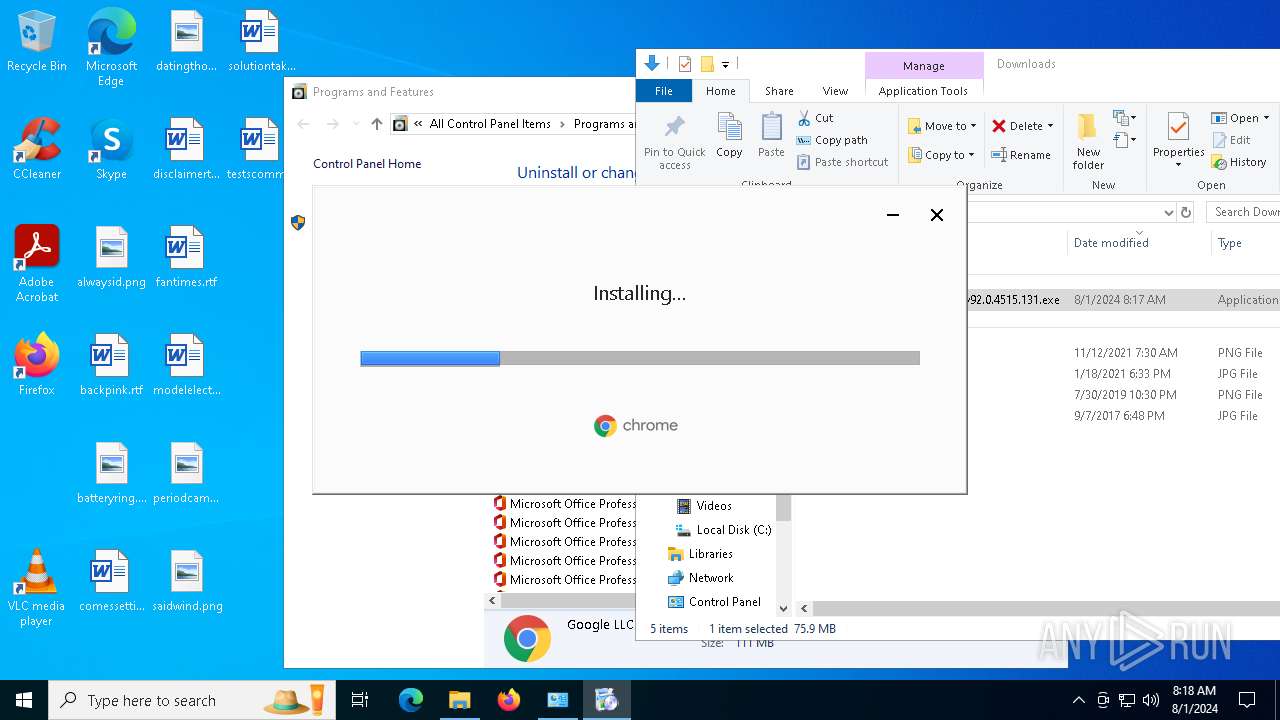Launch Microsoft Edge from the desktop shortcut

point(111,48)
